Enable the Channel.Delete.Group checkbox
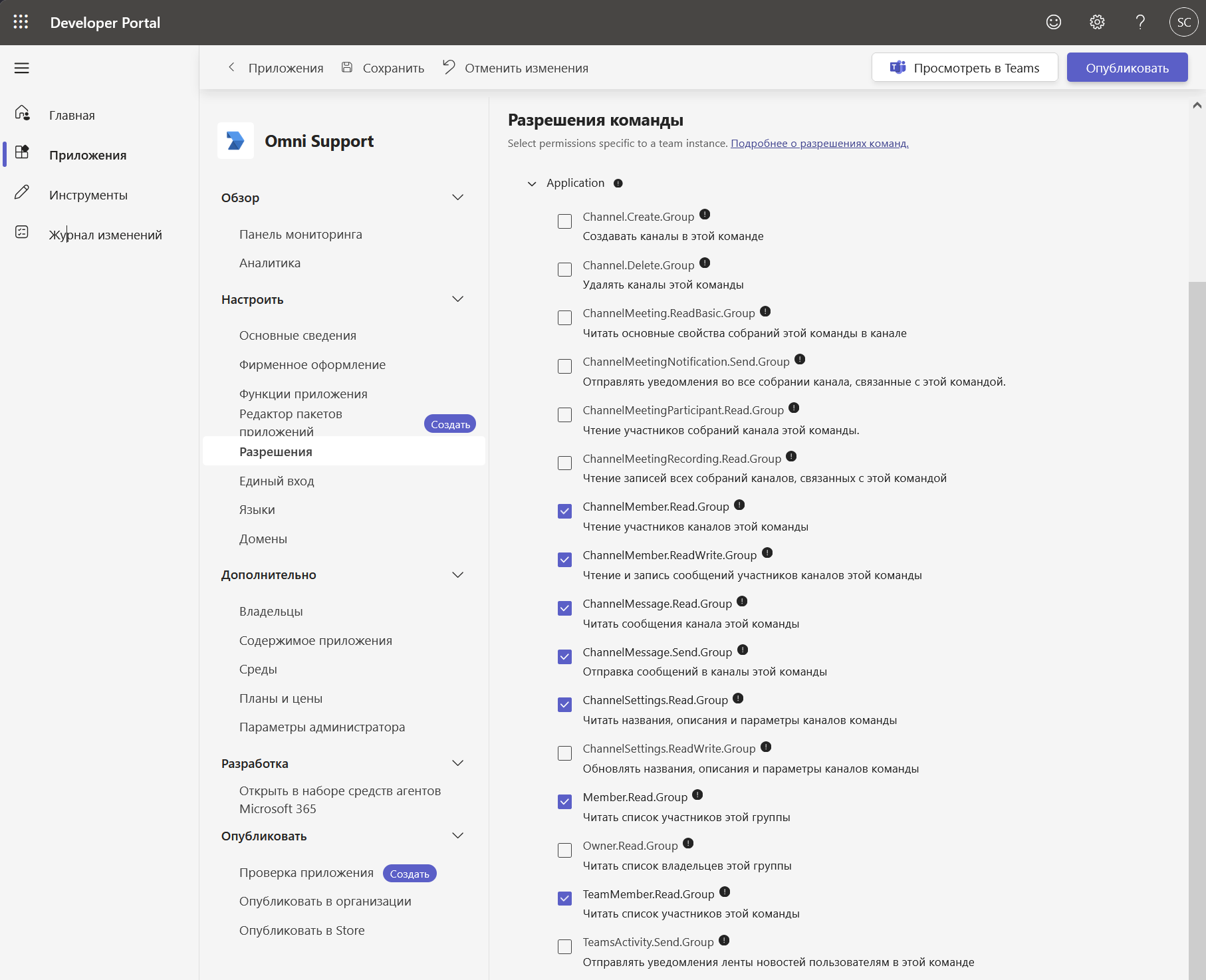The image size is (1206, 980). (x=564, y=269)
